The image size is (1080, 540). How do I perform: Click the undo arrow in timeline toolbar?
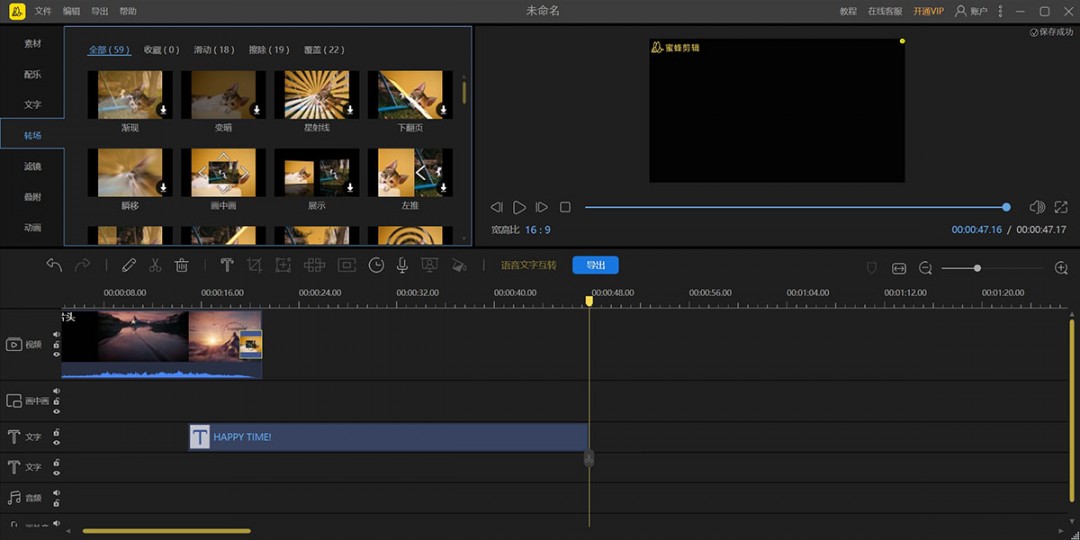pyautogui.click(x=54, y=265)
